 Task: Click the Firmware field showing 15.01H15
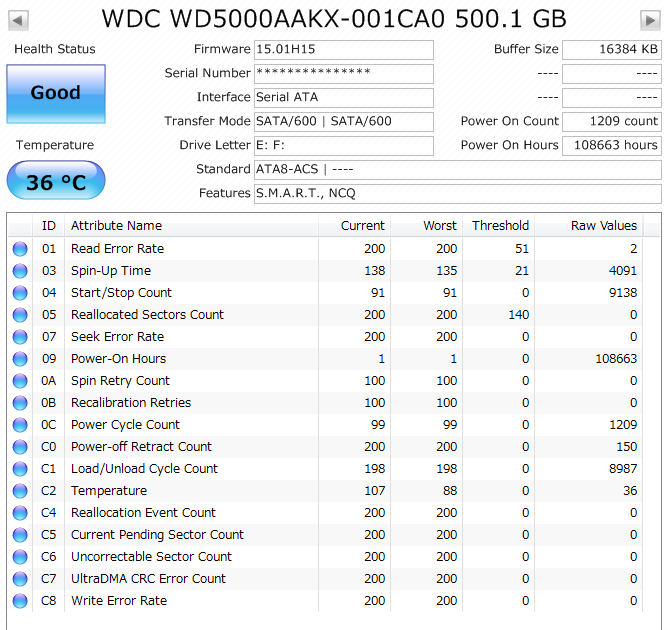pyautogui.click(x=344, y=50)
